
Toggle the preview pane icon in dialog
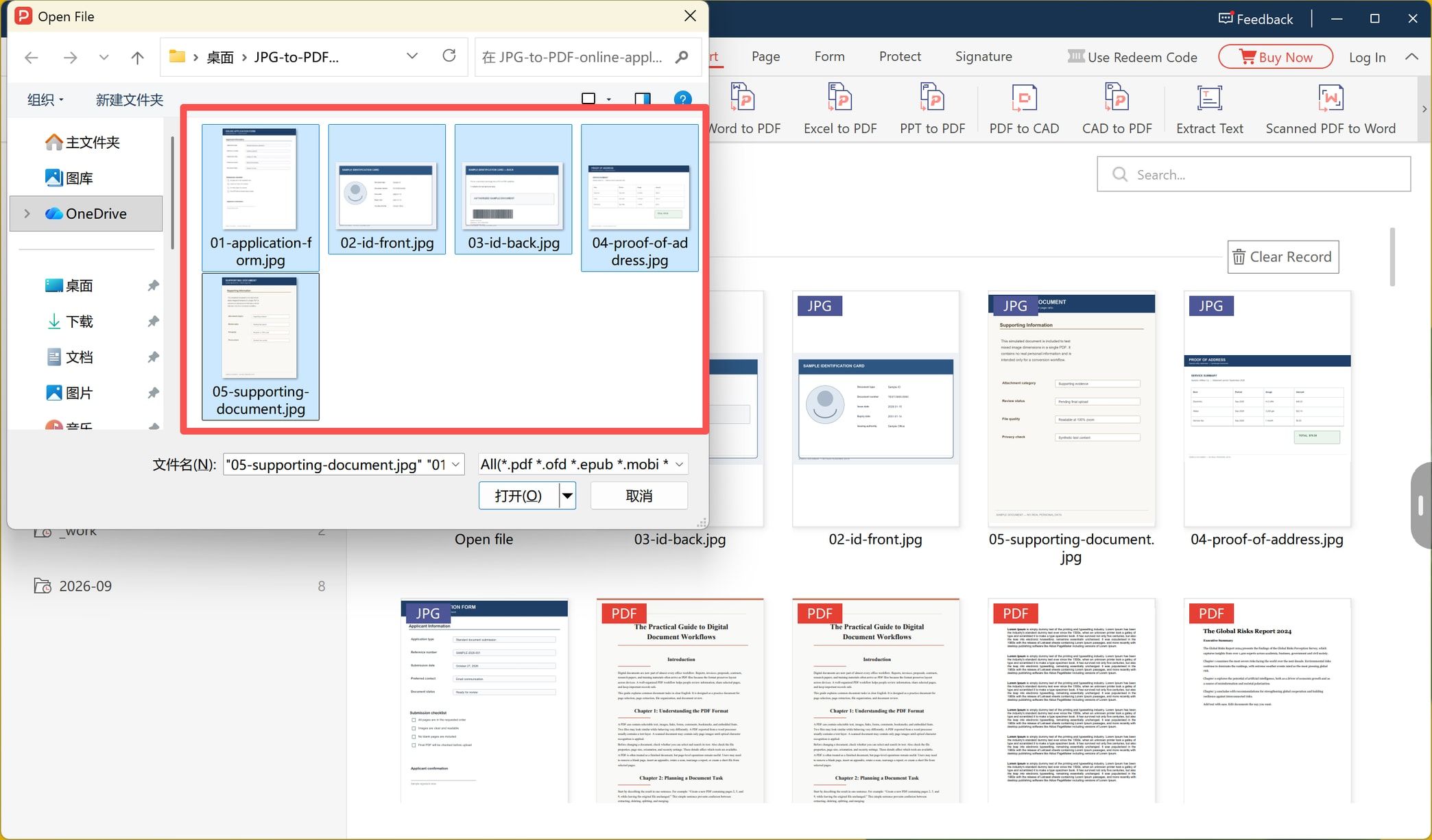coord(642,99)
